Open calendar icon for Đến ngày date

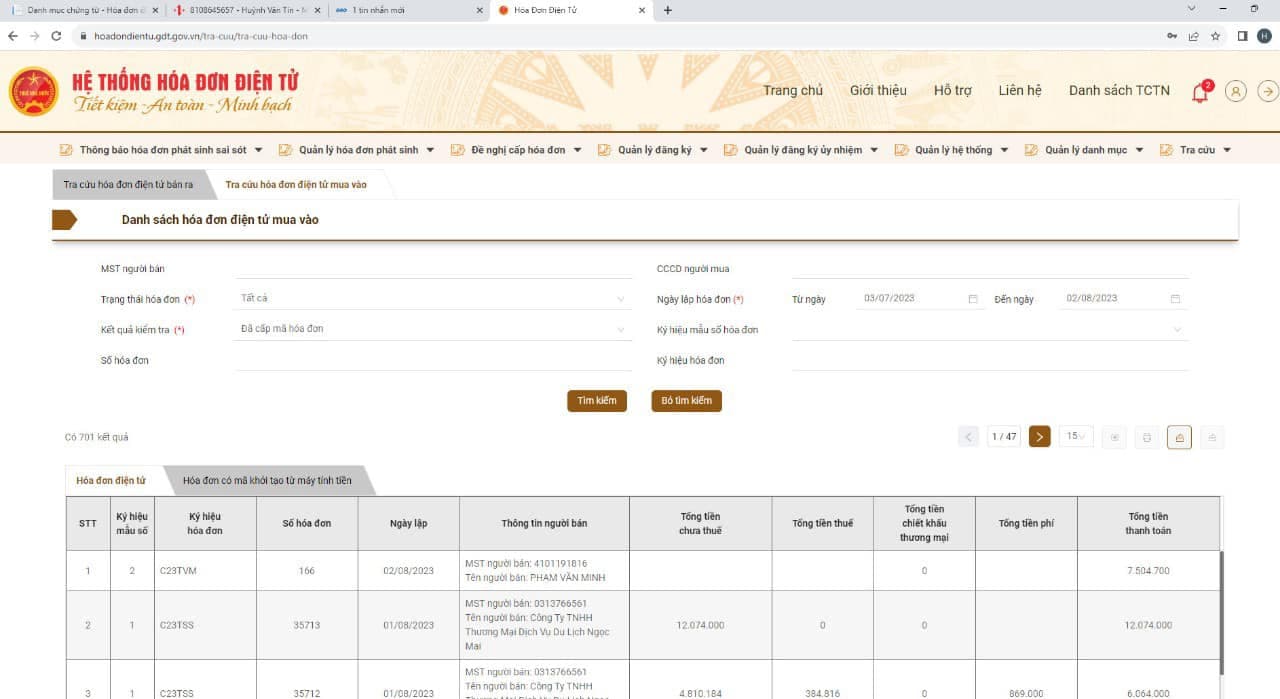tap(1175, 298)
